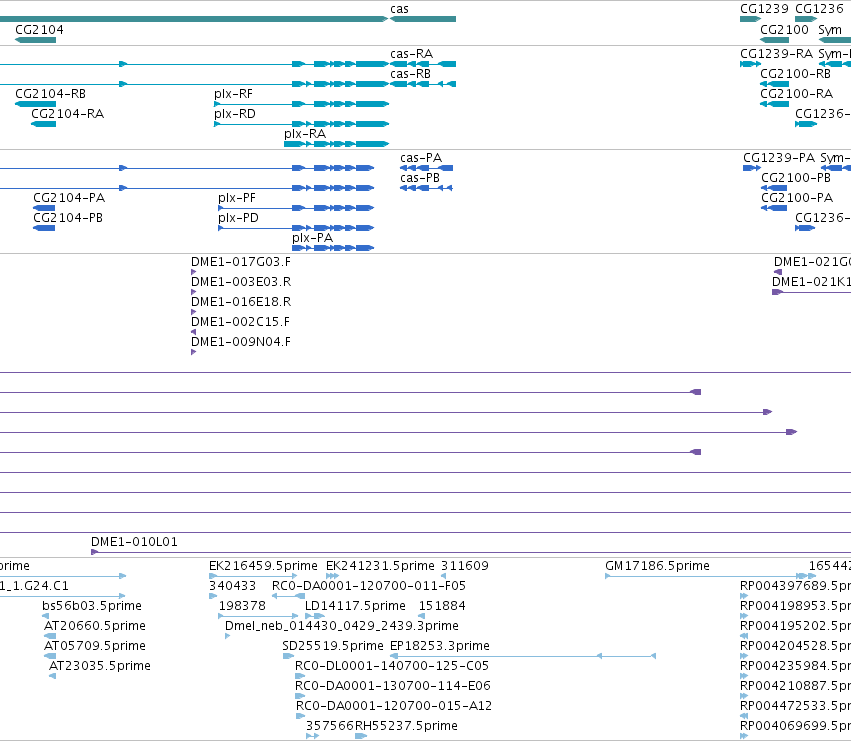This screenshot has height=741, width=851.
Task: Click the 'DME1-002C15.F' clone label
Action: (240, 322)
